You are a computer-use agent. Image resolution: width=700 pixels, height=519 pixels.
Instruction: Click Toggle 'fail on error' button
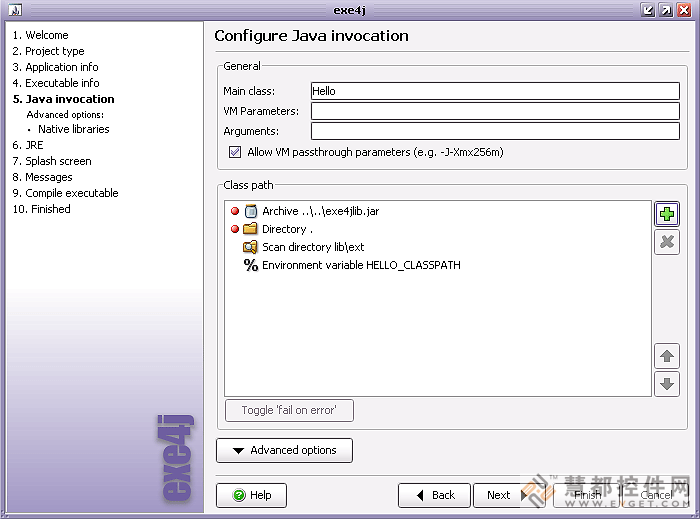pyautogui.click(x=289, y=411)
